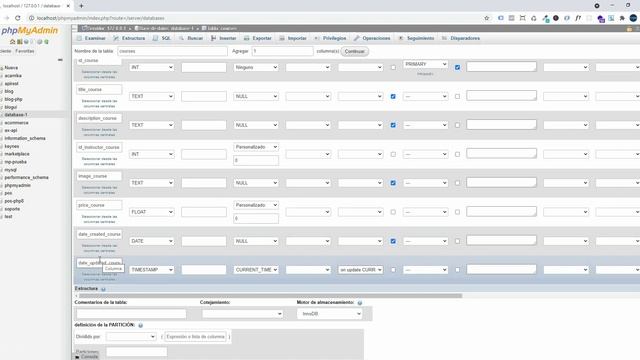Click the Continuar button
The height and width of the screenshot is (360, 640).
pyautogui.click(x=354, y=51)
